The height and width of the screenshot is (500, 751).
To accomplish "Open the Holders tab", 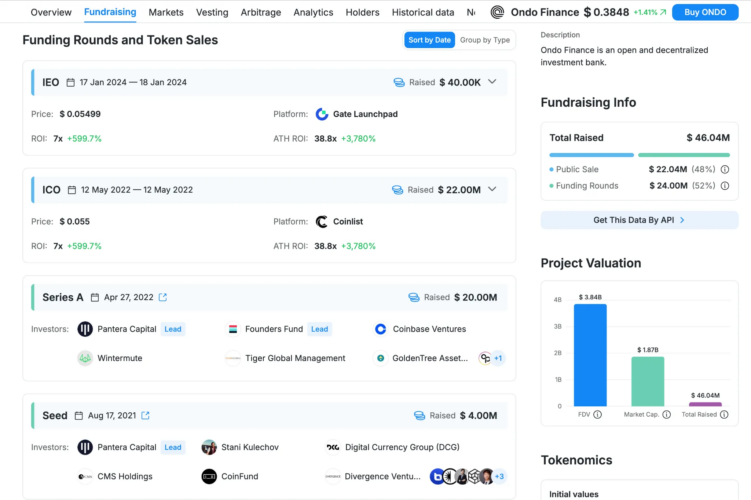I will 362,12.
